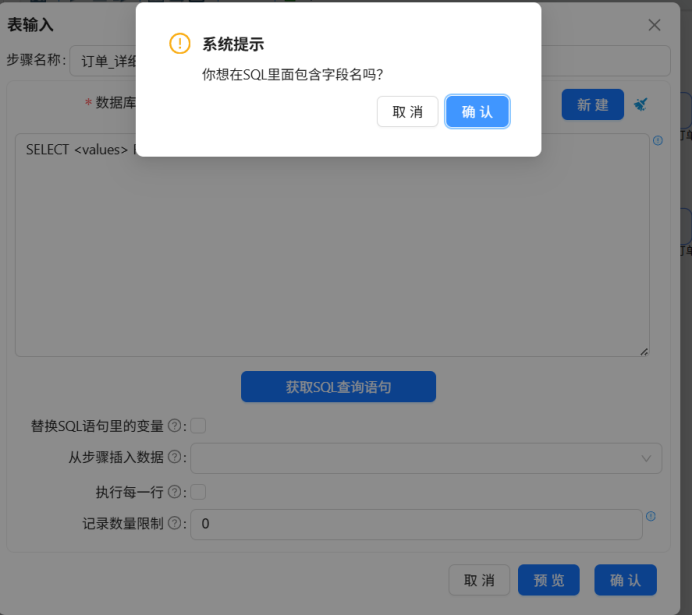Image resolution: width=692 pixels, height=616 pixels.
Task: Close the 表输入 dialog with the X
Action: (x=654, y=25)
